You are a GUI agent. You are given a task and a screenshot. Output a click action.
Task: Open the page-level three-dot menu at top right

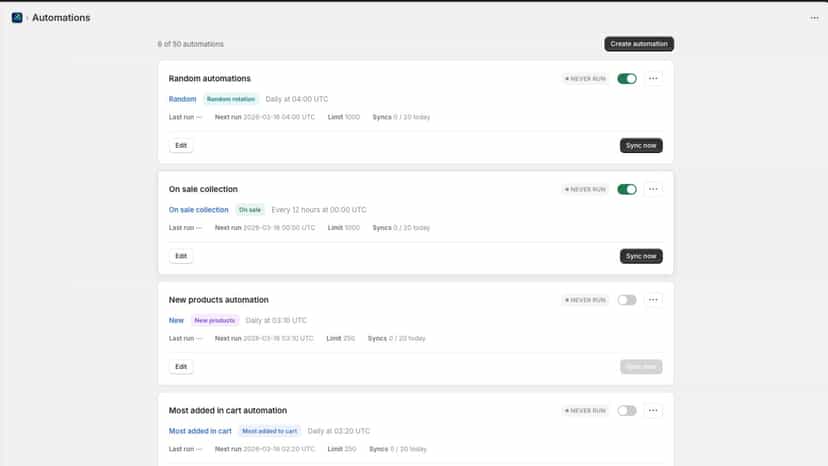tap(814, 18)
